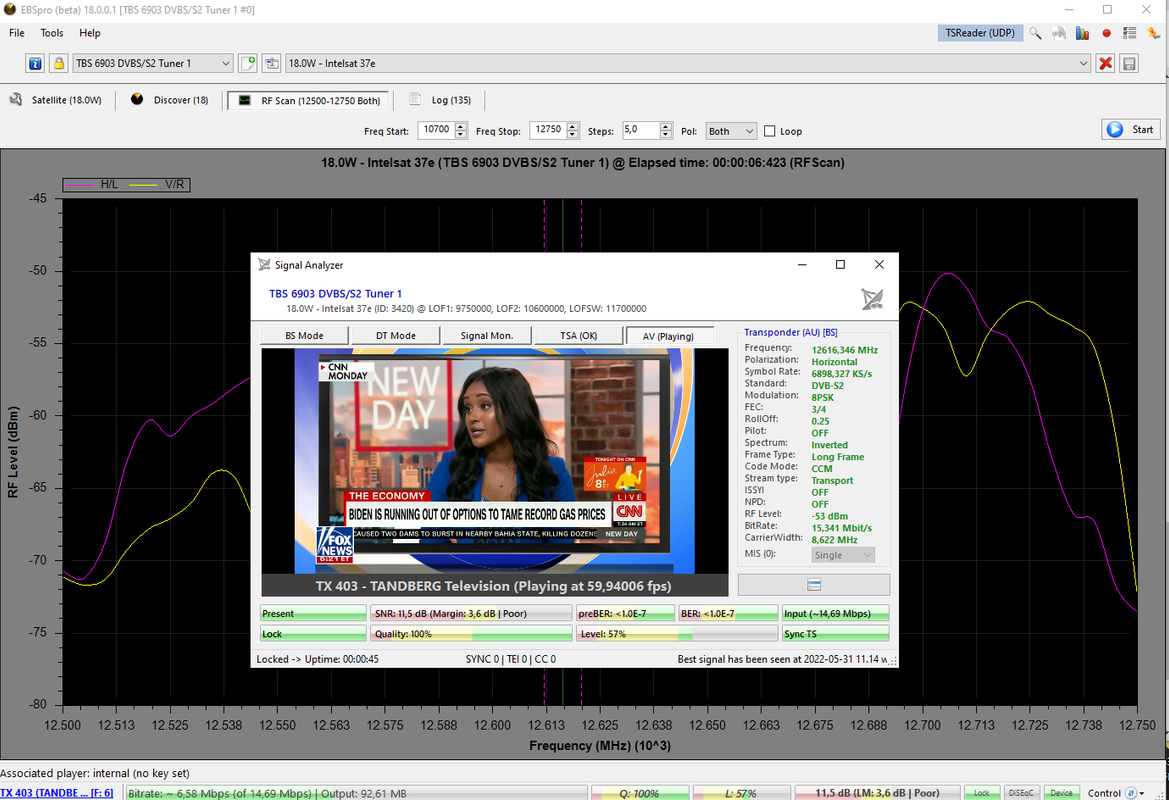
Task: Decrease Freq Stop with down stepper
Action: tap(573, 135)
